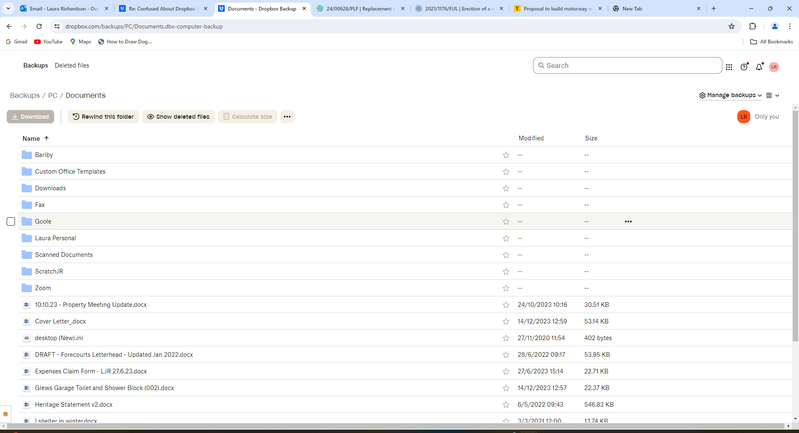The image size is (799, 433).
Task: Open the Dropbox apps grid icon
Action: coord(729,66)
